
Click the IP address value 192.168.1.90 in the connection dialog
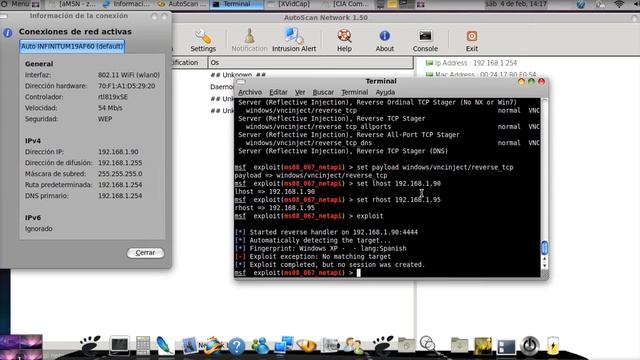118,152
